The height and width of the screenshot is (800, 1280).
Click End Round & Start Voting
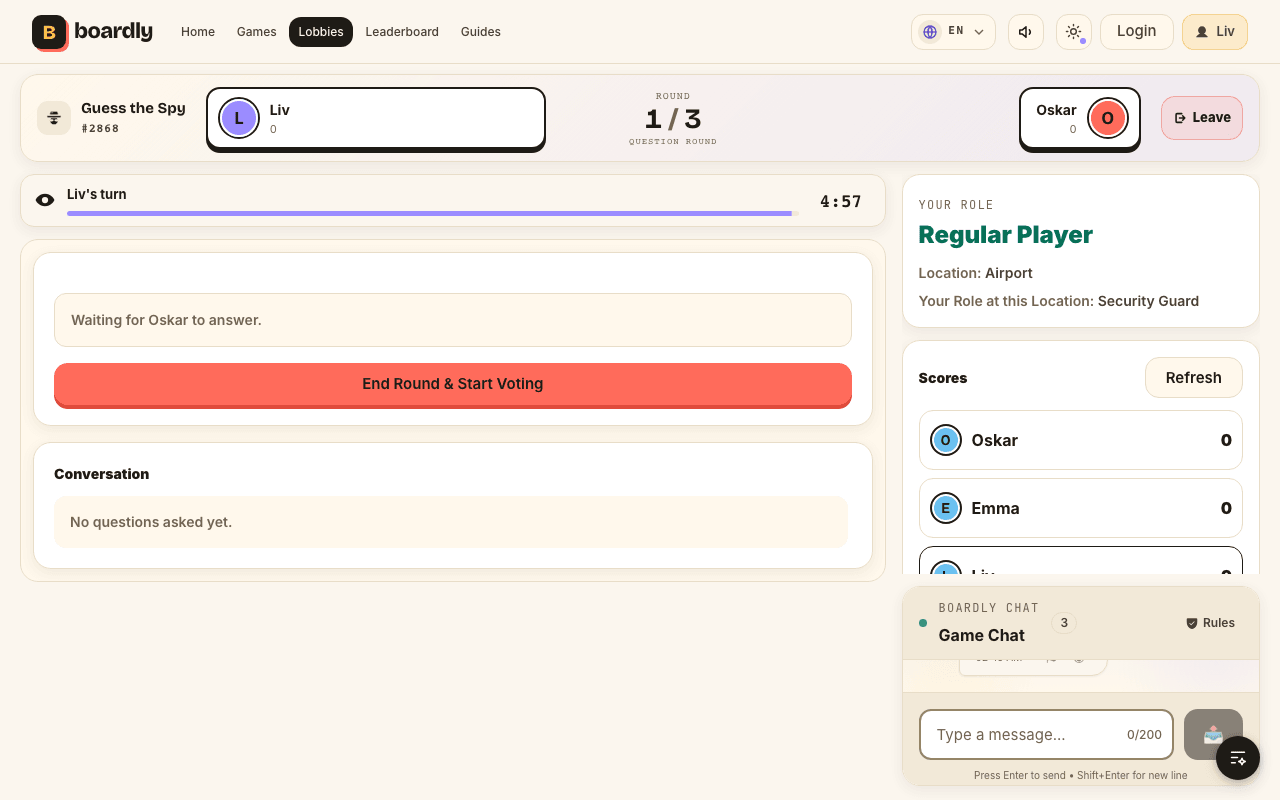[453, 384]
